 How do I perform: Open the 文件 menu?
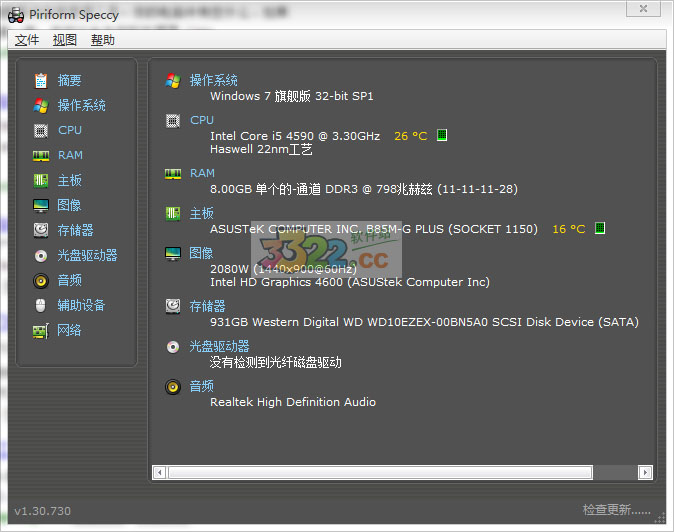(x=27, y=40)
